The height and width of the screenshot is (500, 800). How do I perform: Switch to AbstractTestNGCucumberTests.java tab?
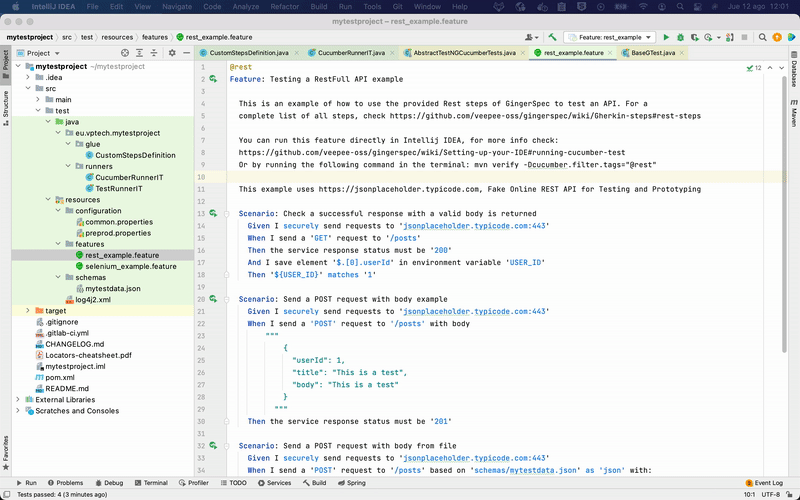click(464, 53)
